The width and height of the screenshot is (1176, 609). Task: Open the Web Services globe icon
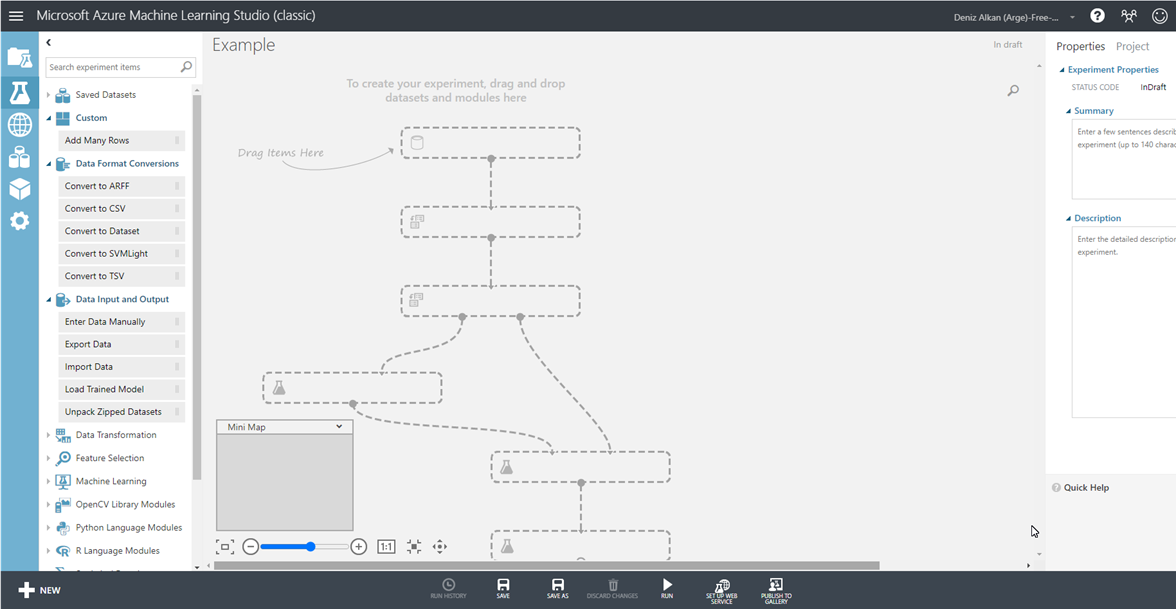coord(20,124)
